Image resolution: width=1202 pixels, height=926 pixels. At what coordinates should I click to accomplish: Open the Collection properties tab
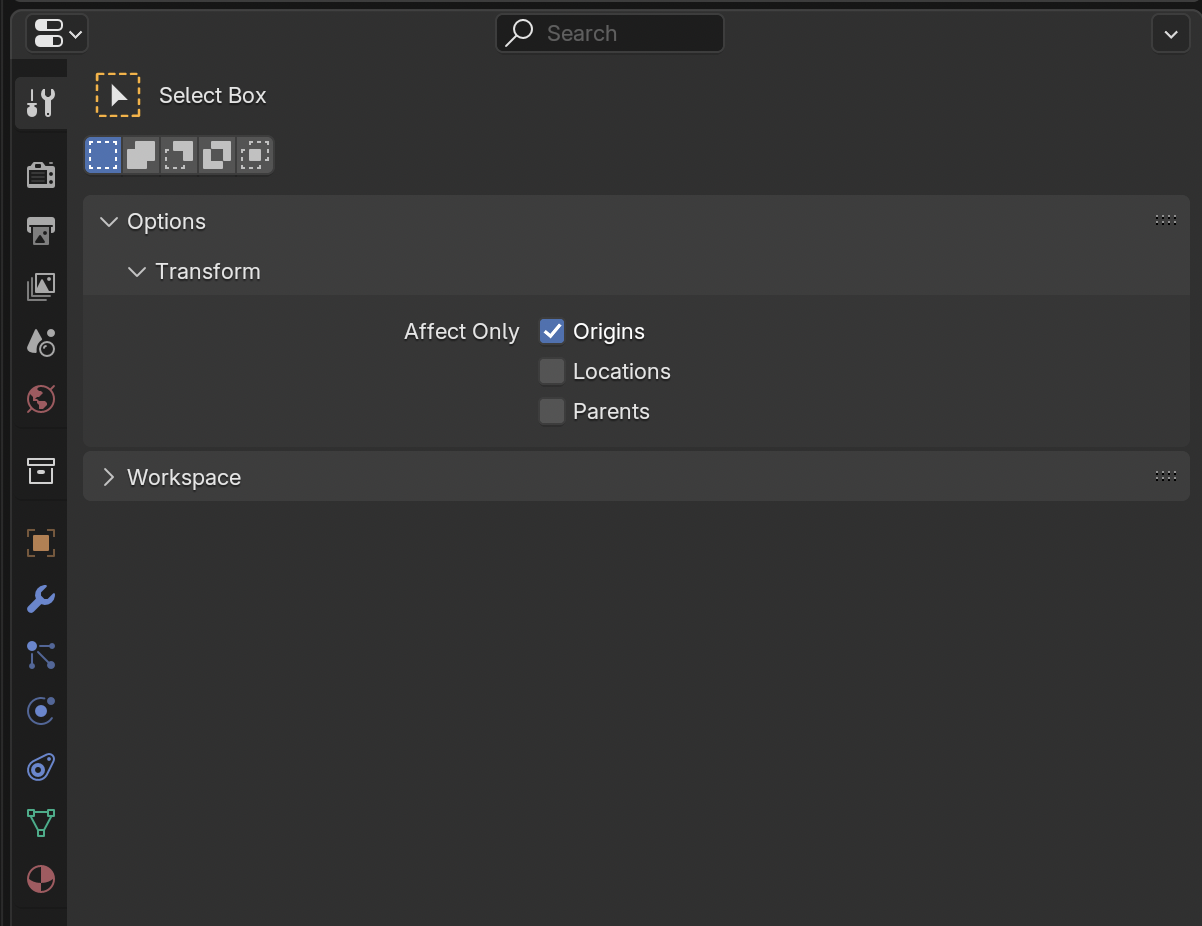point(41,470)
